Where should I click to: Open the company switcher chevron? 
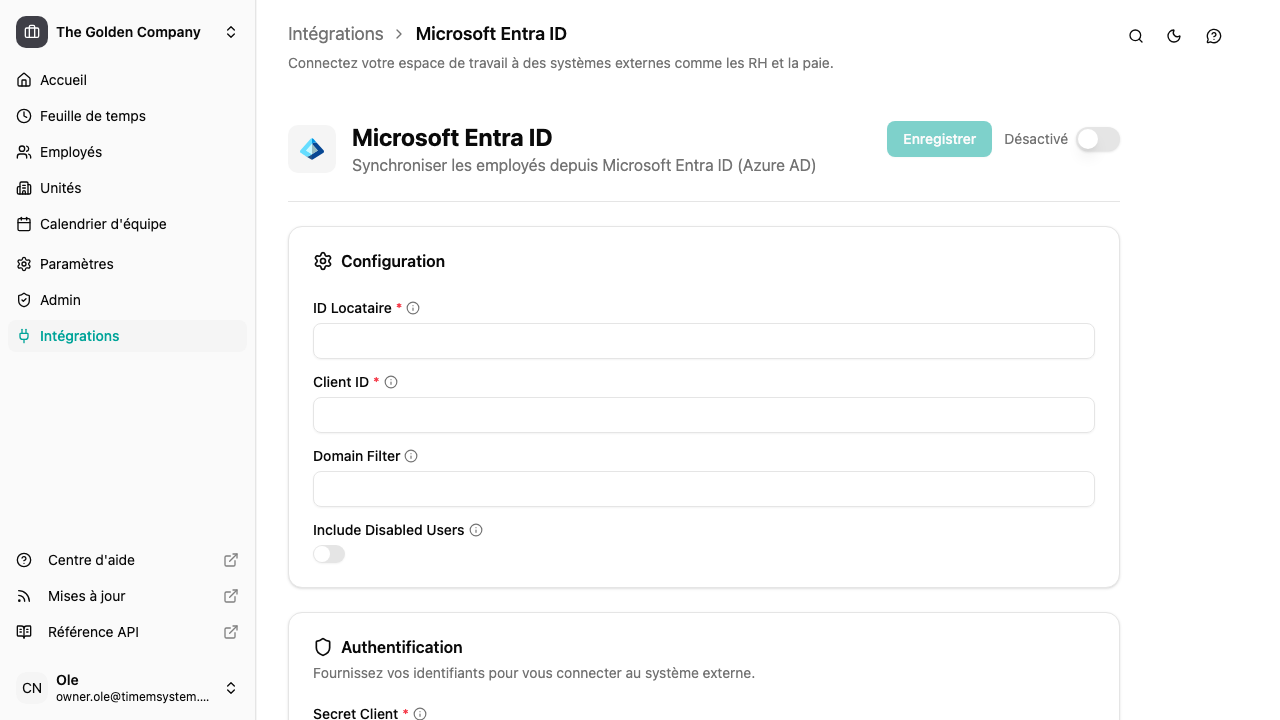231,31
